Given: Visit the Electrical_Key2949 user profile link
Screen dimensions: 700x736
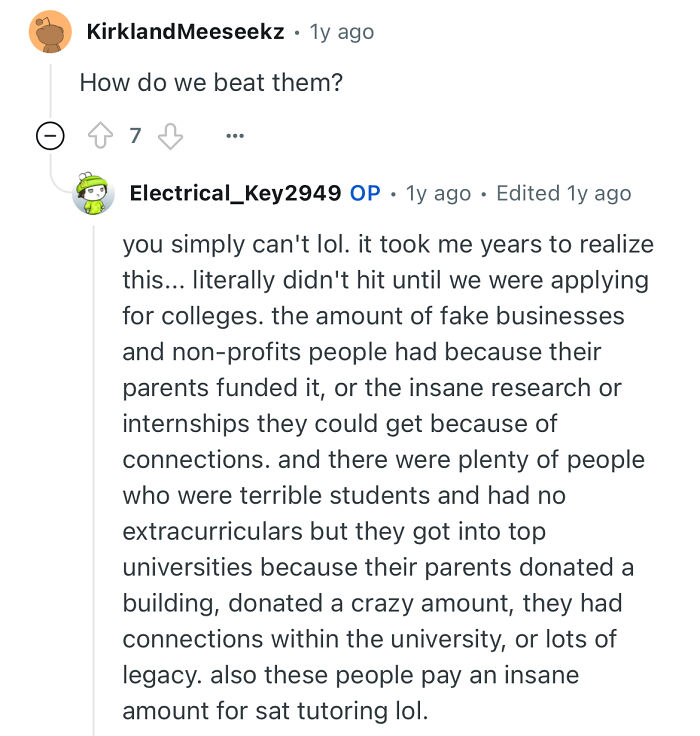Looking at the screenshot, I should click(x=235, y=193).
